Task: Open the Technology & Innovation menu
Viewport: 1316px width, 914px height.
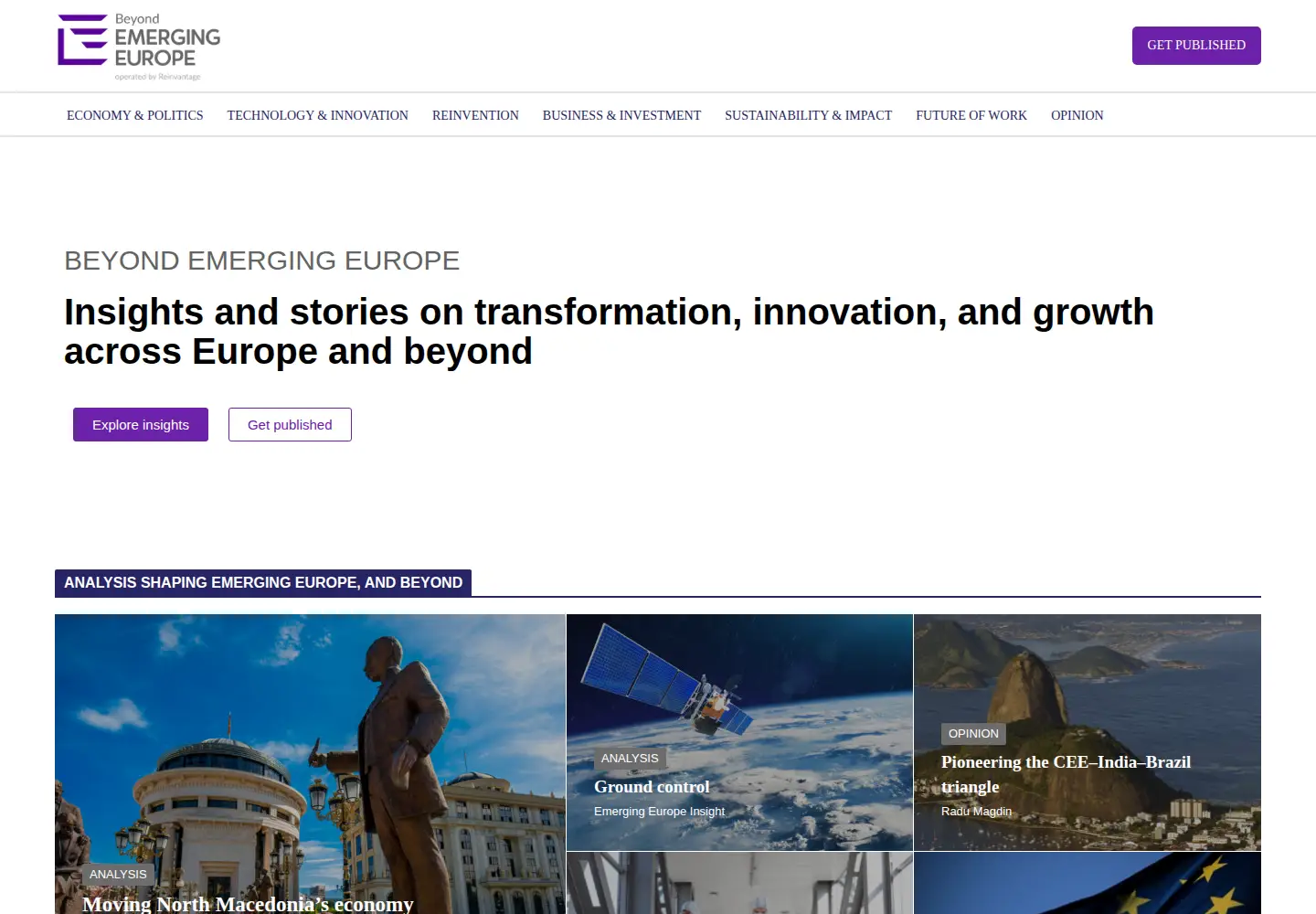Action: coord(318,115)
